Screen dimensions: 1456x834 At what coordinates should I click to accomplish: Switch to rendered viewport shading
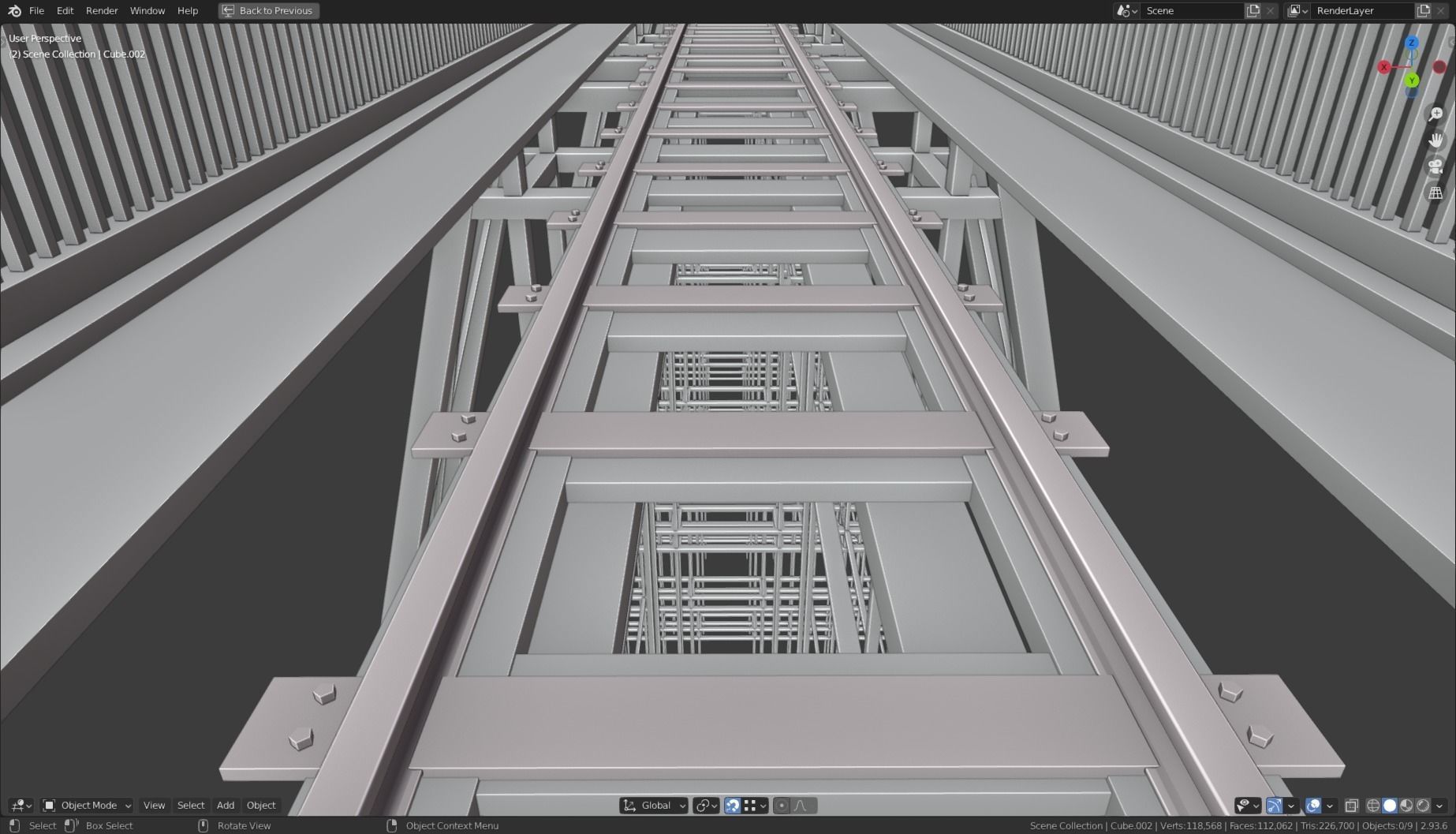click(x=1423, y=806)
